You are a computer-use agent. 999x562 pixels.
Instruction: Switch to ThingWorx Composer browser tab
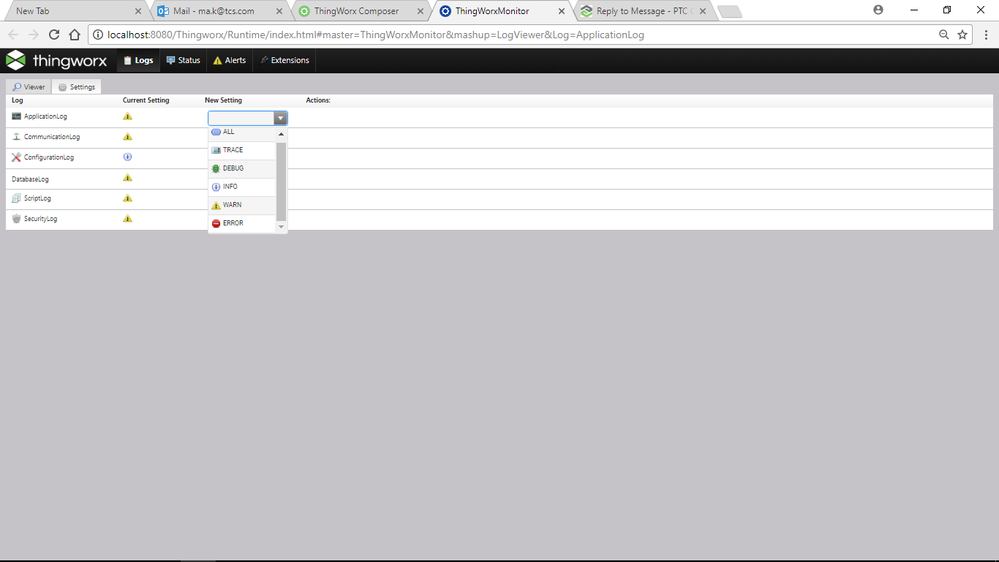tap(361, 11)
